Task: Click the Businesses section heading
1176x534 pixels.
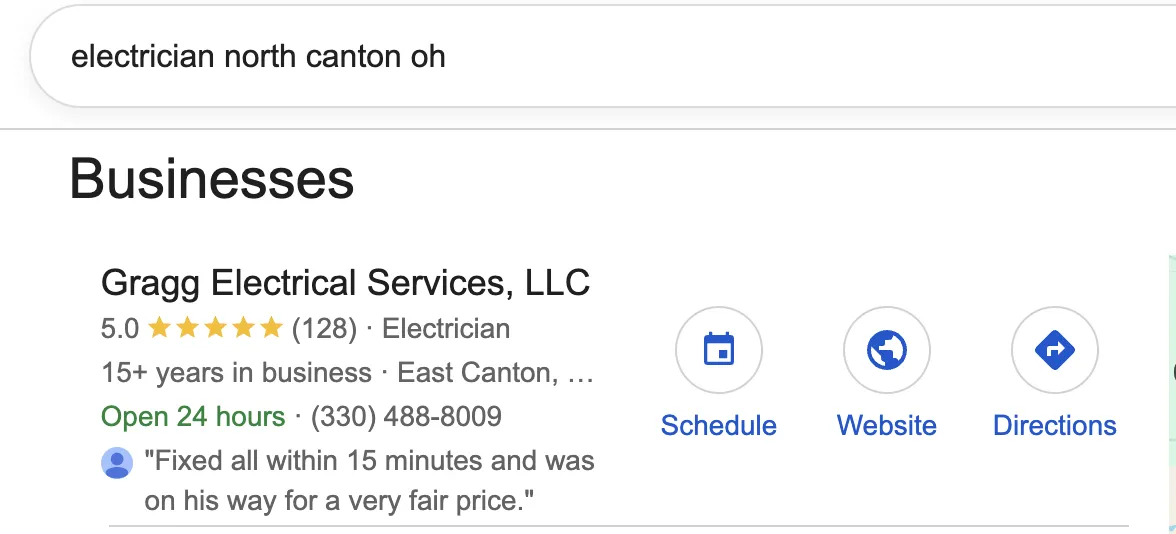Action: pyautogui.click(x=212, y=179)
